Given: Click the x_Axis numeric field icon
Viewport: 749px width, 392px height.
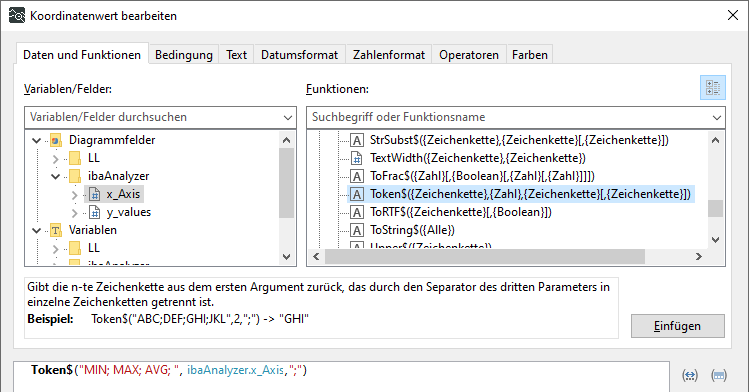Looking at the screenshot, I should coord(95,194).
